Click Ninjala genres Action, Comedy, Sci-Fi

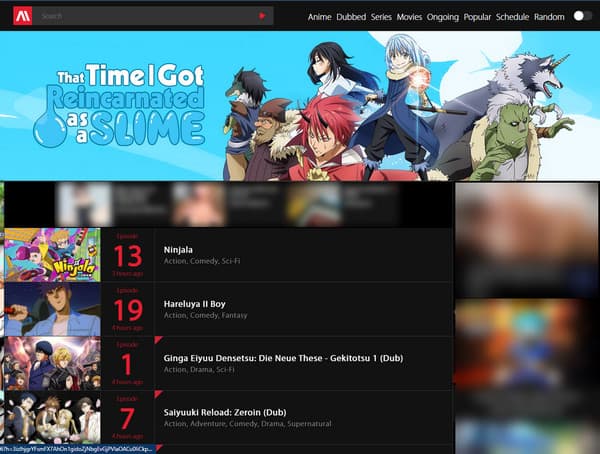(x=202, y=261)
